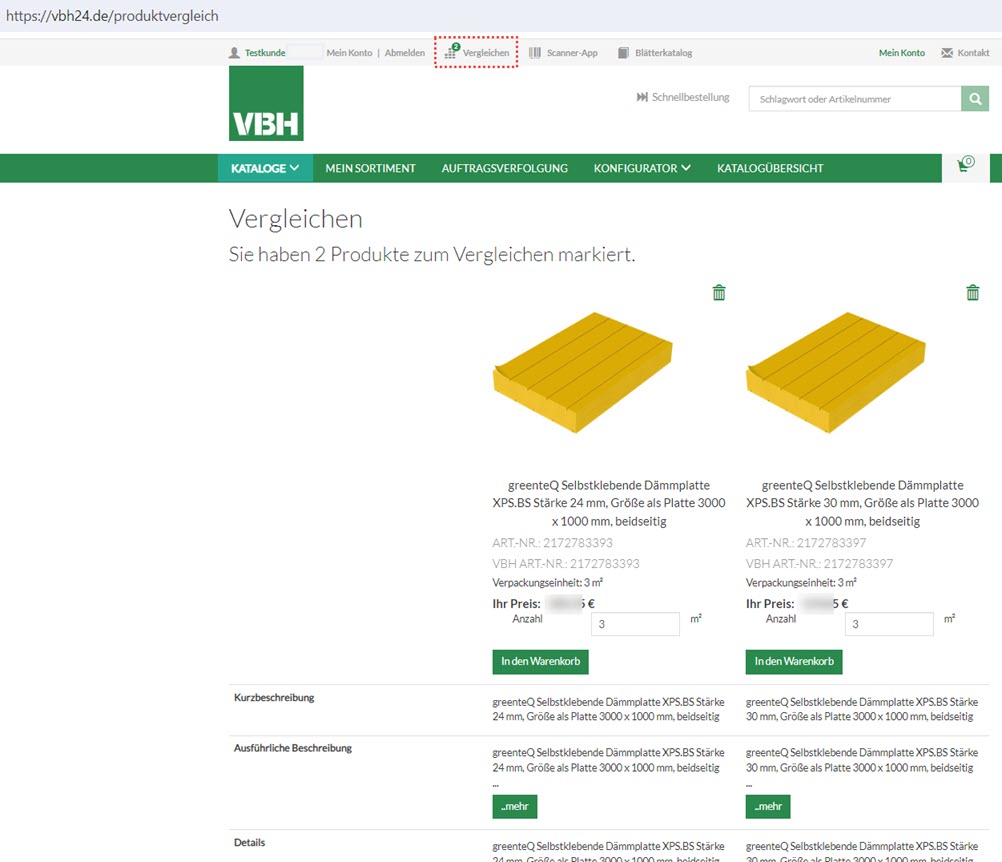Open the shopping cart icon
1002x862 pixels.
point(966,165)
